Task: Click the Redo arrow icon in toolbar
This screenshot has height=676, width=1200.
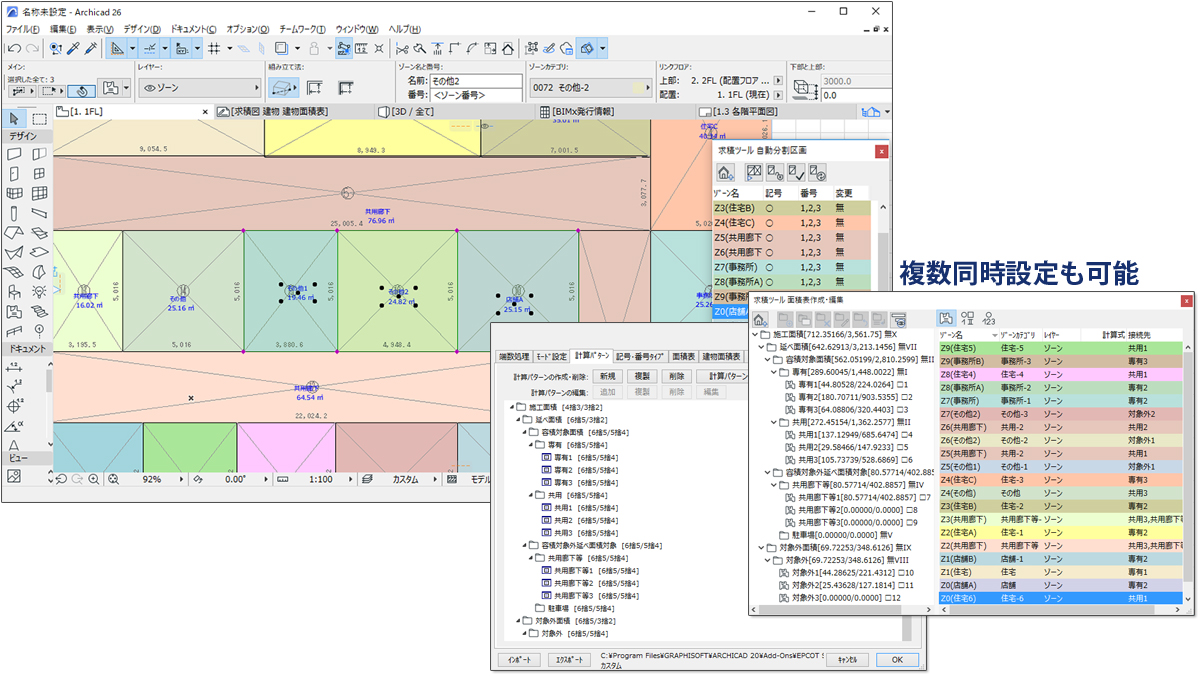Action: (33, 48)
